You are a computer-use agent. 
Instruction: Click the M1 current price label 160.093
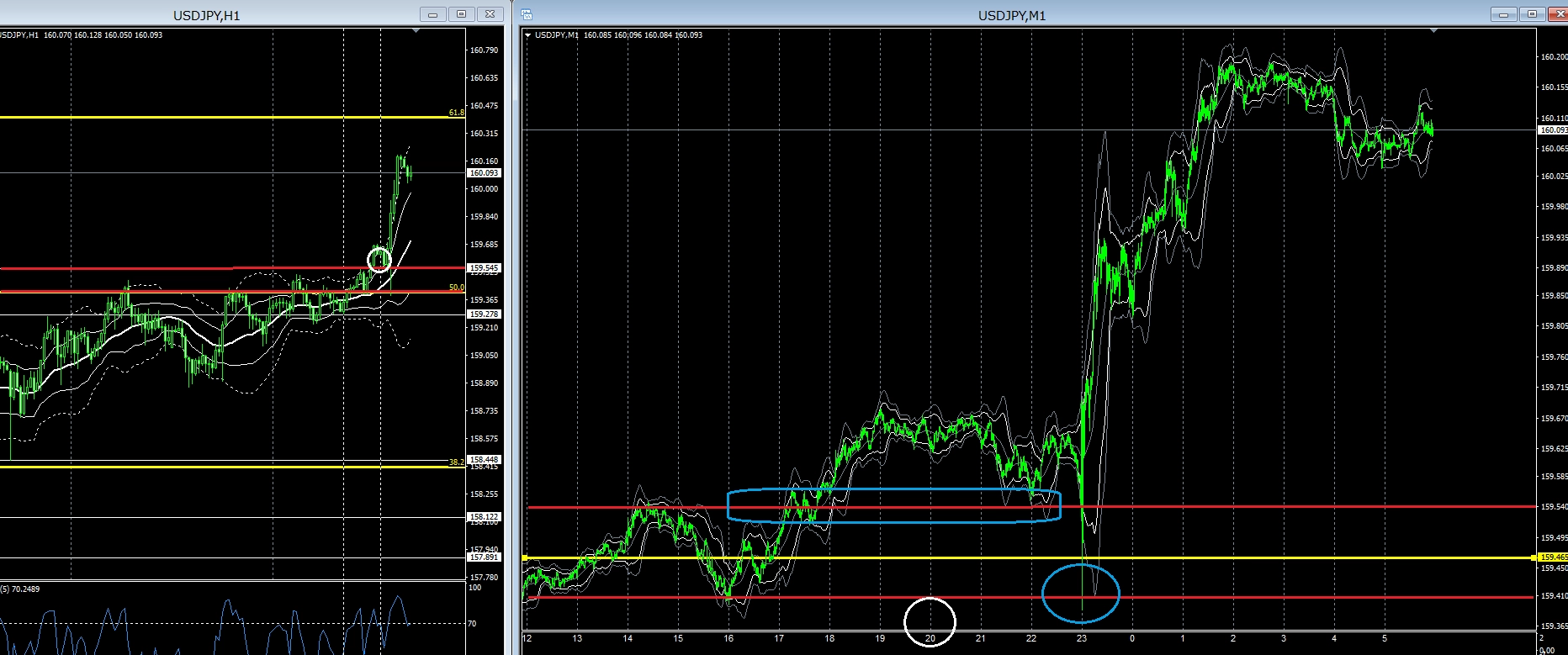point(1553,130)
